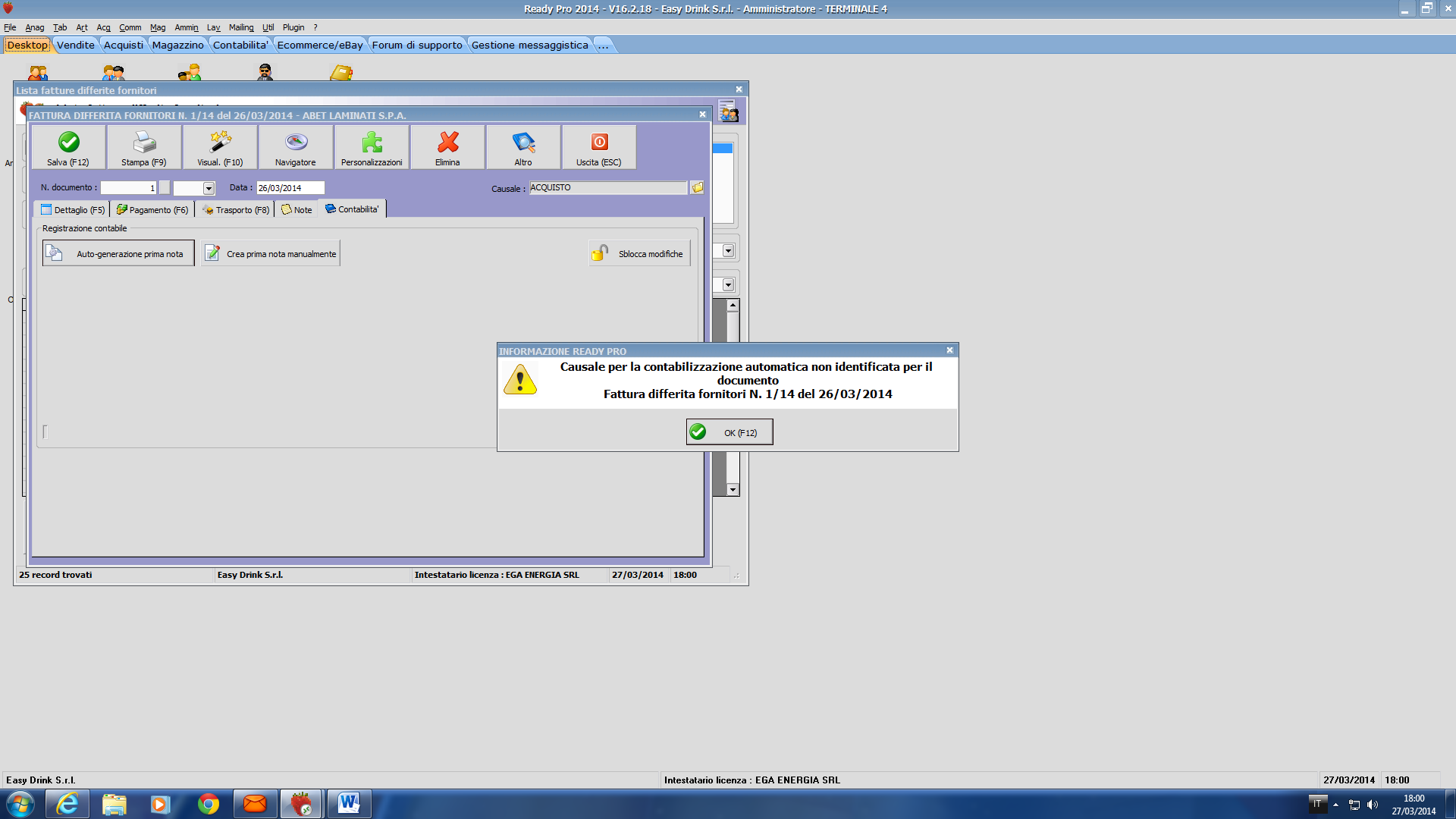This screenshot has width=1456, height=819.
Task: Open the Acquisti main tab
Action: pyautogui.click(x=124, y=45)
